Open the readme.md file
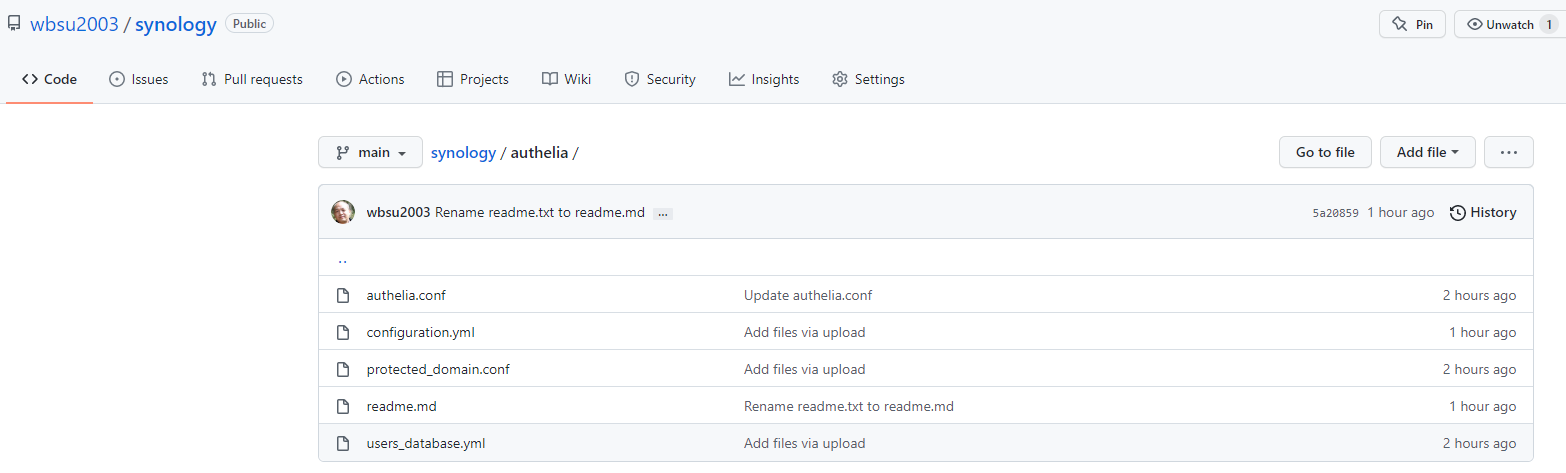Image resolution: width=1566 pixels, height=473 pixels. point(402,406)
